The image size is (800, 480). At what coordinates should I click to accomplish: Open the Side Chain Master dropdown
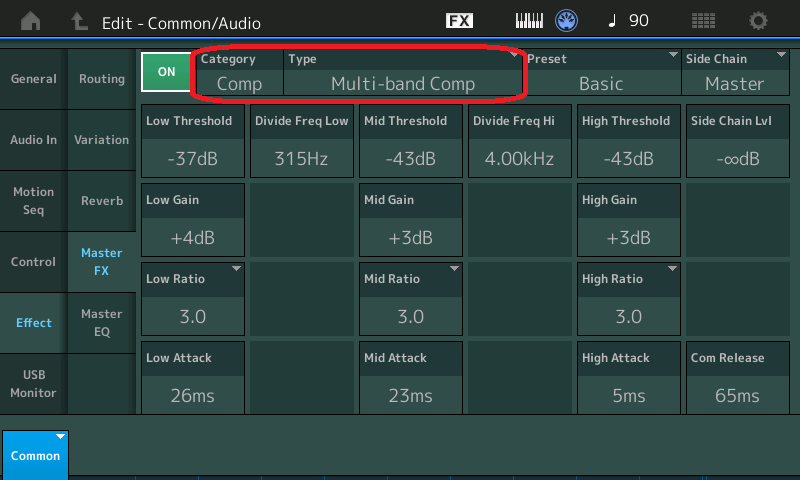pyautogui.click(x=734, y=73)
